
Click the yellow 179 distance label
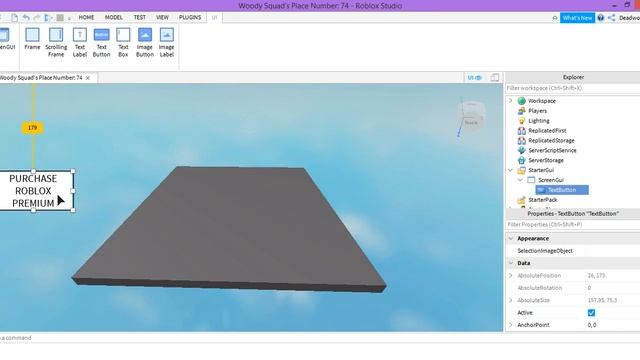point(32,128)
